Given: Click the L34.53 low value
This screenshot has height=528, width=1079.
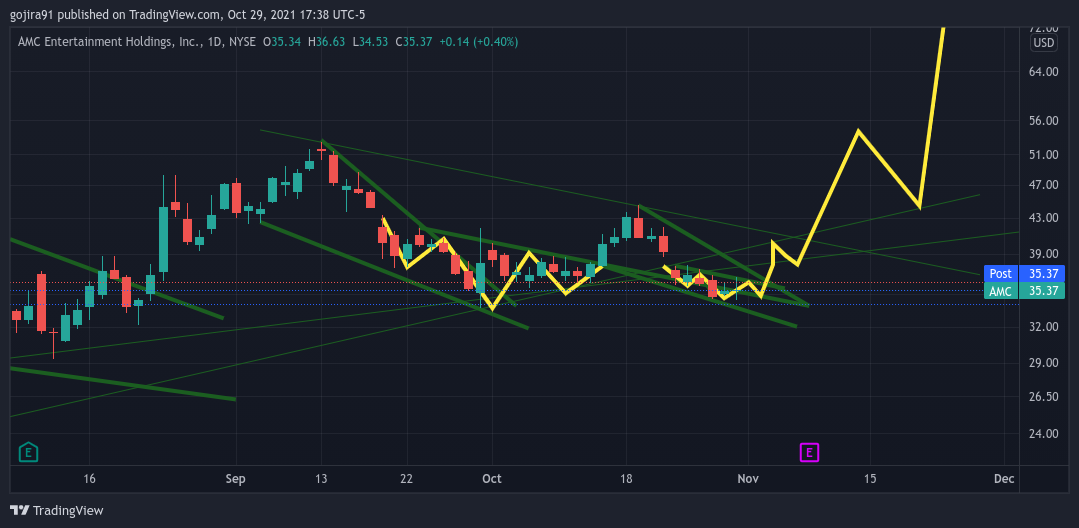Looking at the screenshot, I should (371, 42).
